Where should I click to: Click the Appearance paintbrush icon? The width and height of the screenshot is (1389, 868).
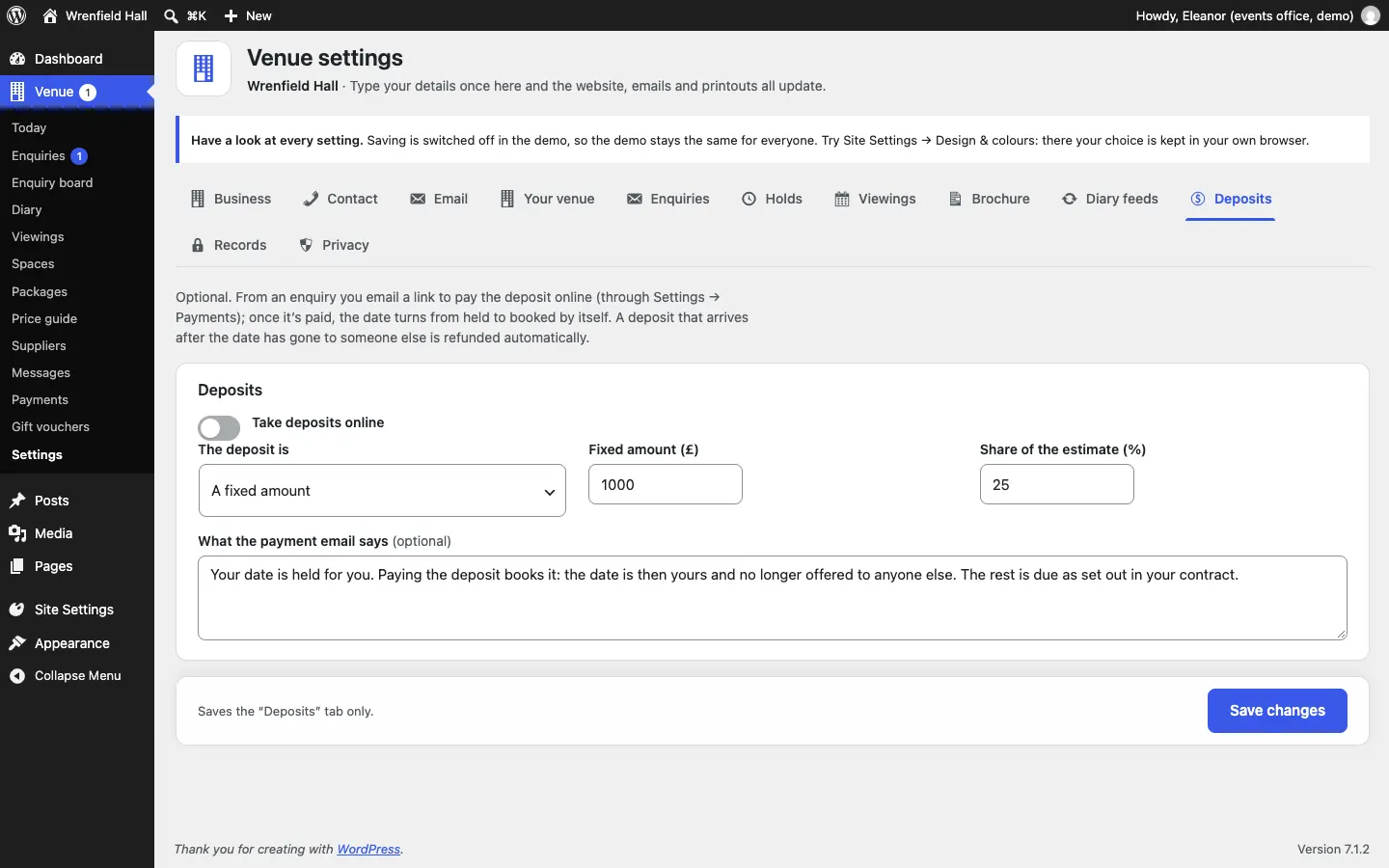(x=17, y=643)
